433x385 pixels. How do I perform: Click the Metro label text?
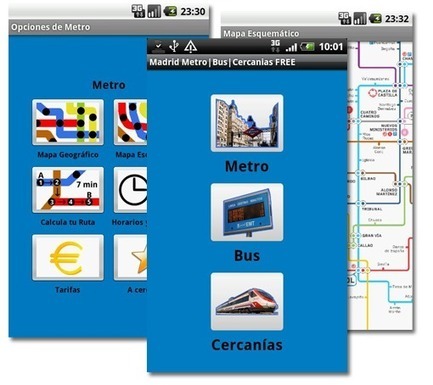(247, 166)
